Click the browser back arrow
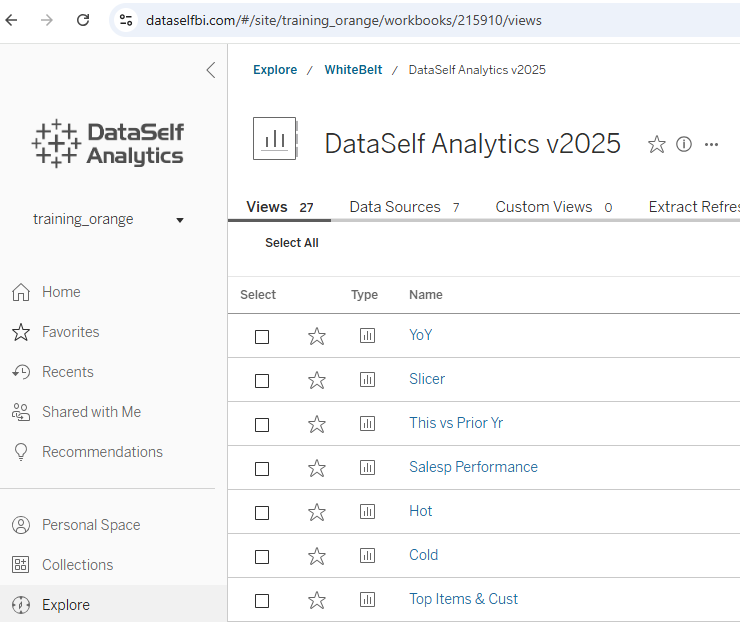The image size is (740, 622). 11,20
